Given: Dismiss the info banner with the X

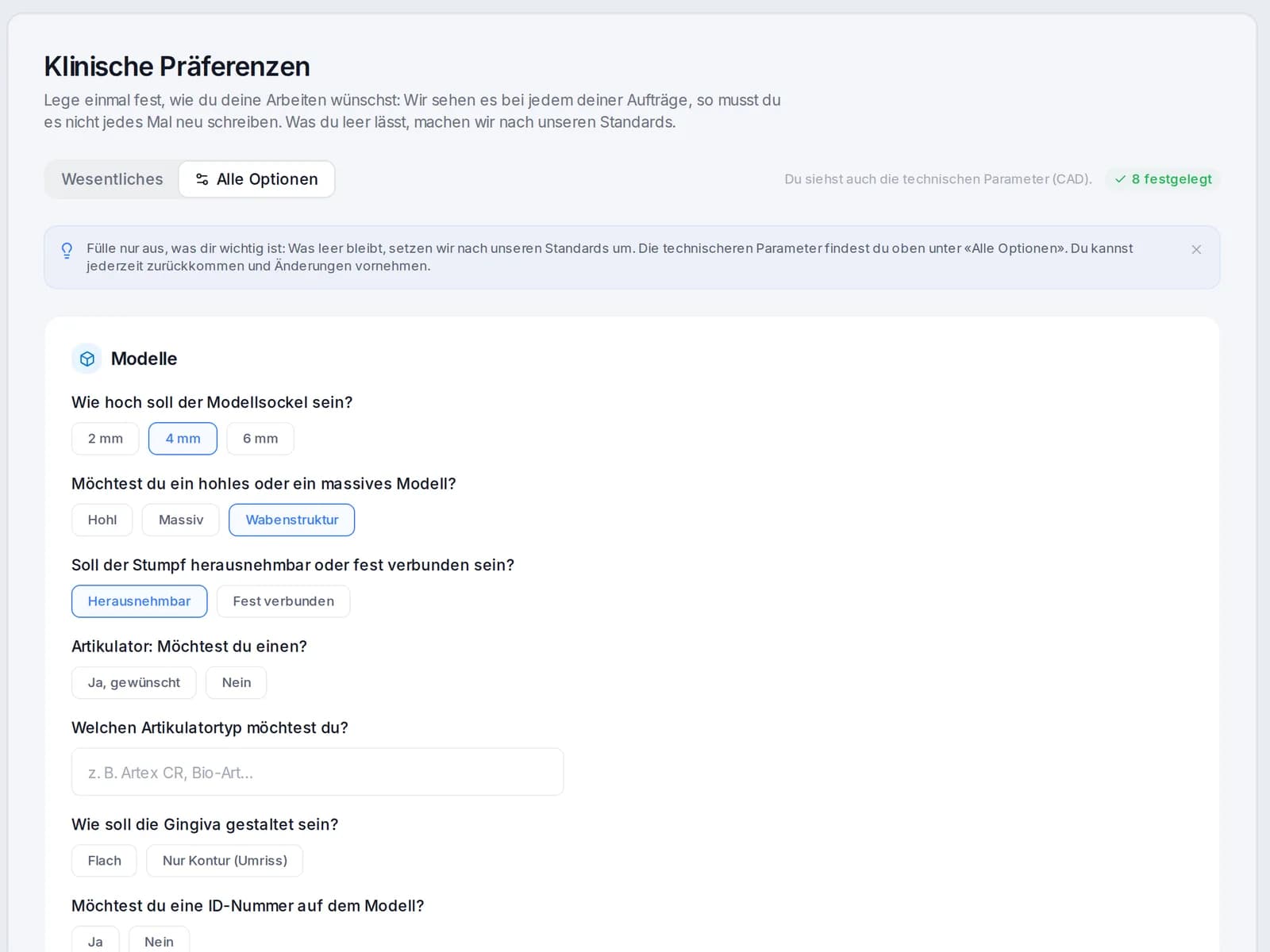Looking at the screenshot, I should (x=1196, y=249).
